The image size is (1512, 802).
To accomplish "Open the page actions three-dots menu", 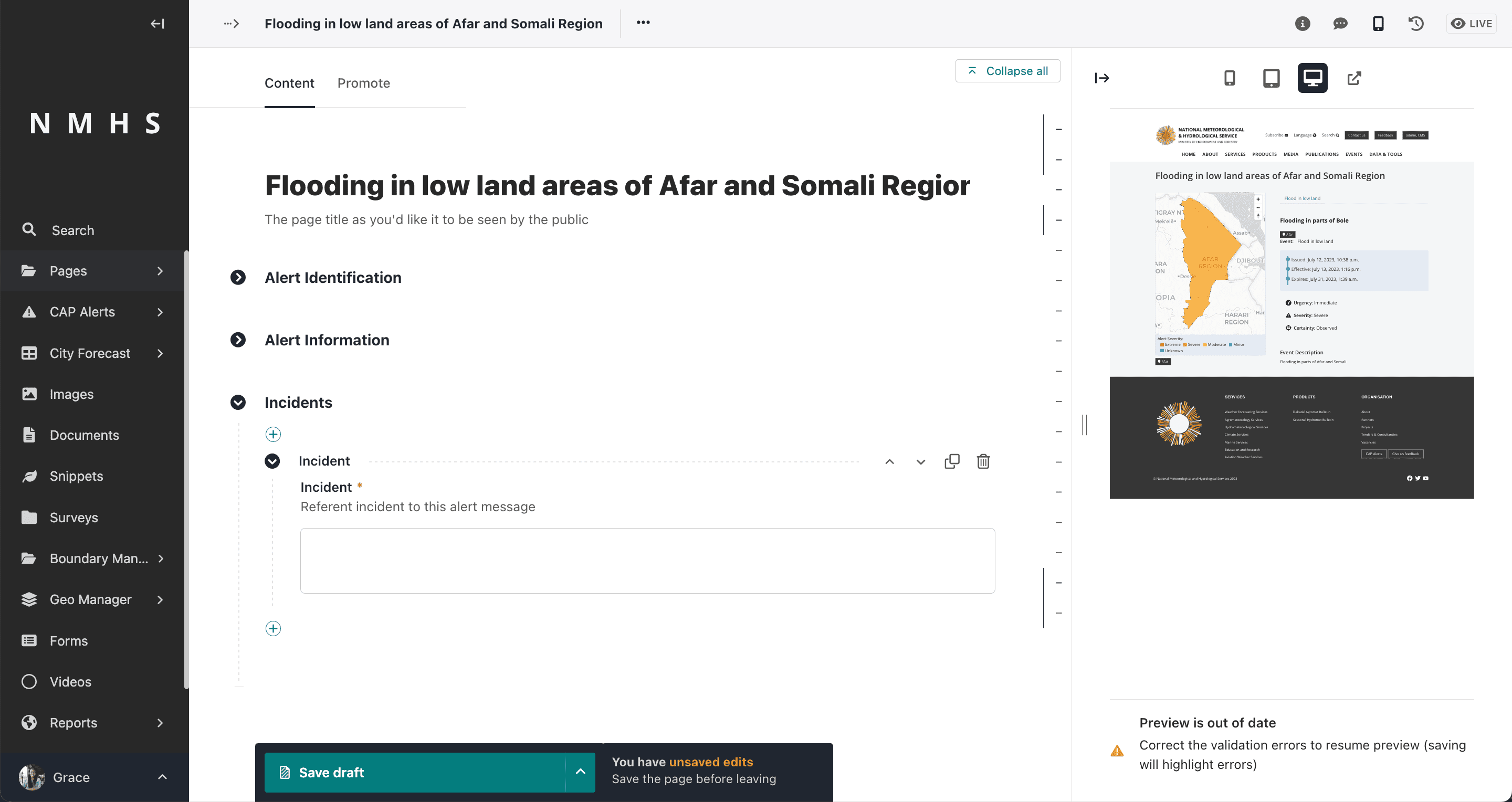I will pos(643,22).
